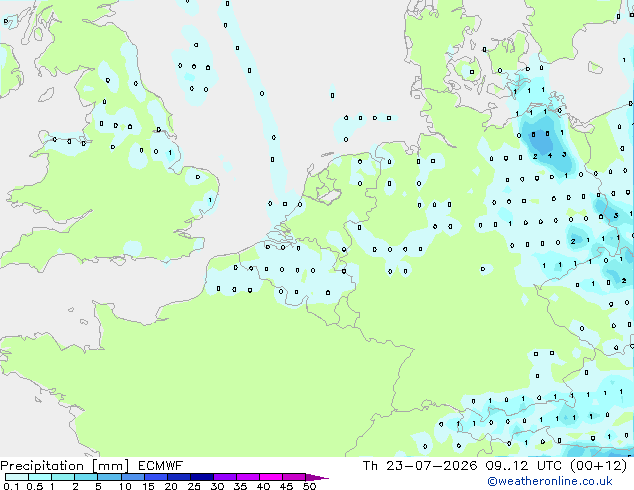634x490 pixels.
Task: Pick the 30–35 mm purple legend swatch
Action: click(x=225, y=477)
